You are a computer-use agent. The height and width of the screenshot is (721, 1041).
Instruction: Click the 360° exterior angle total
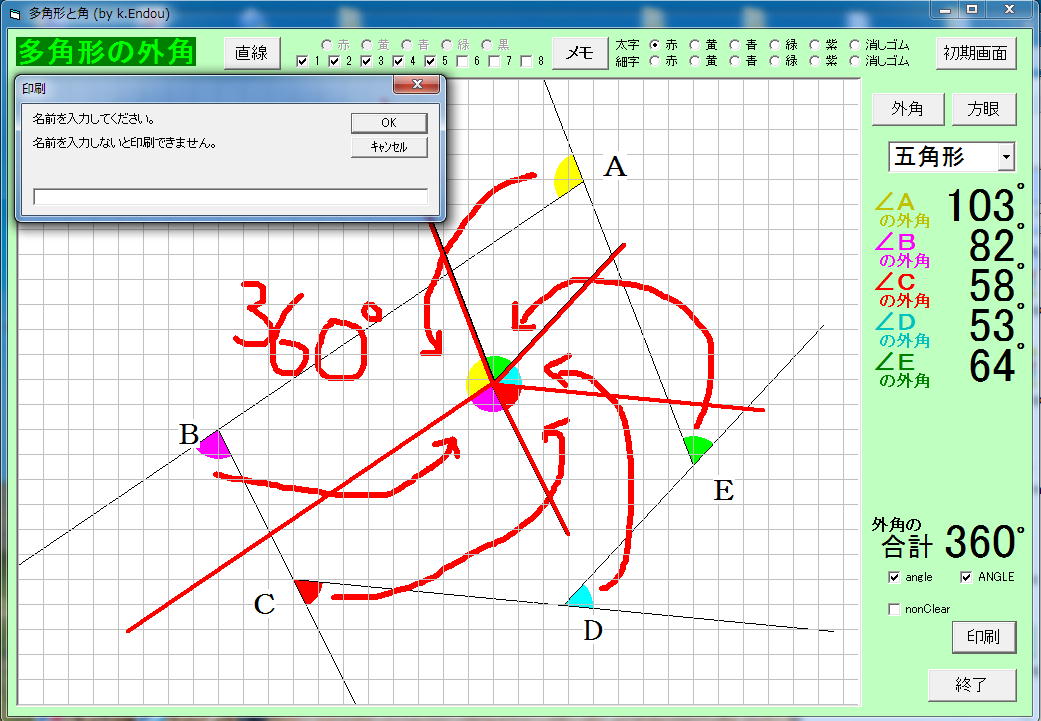pyautogui.click(x=981, y=542)
